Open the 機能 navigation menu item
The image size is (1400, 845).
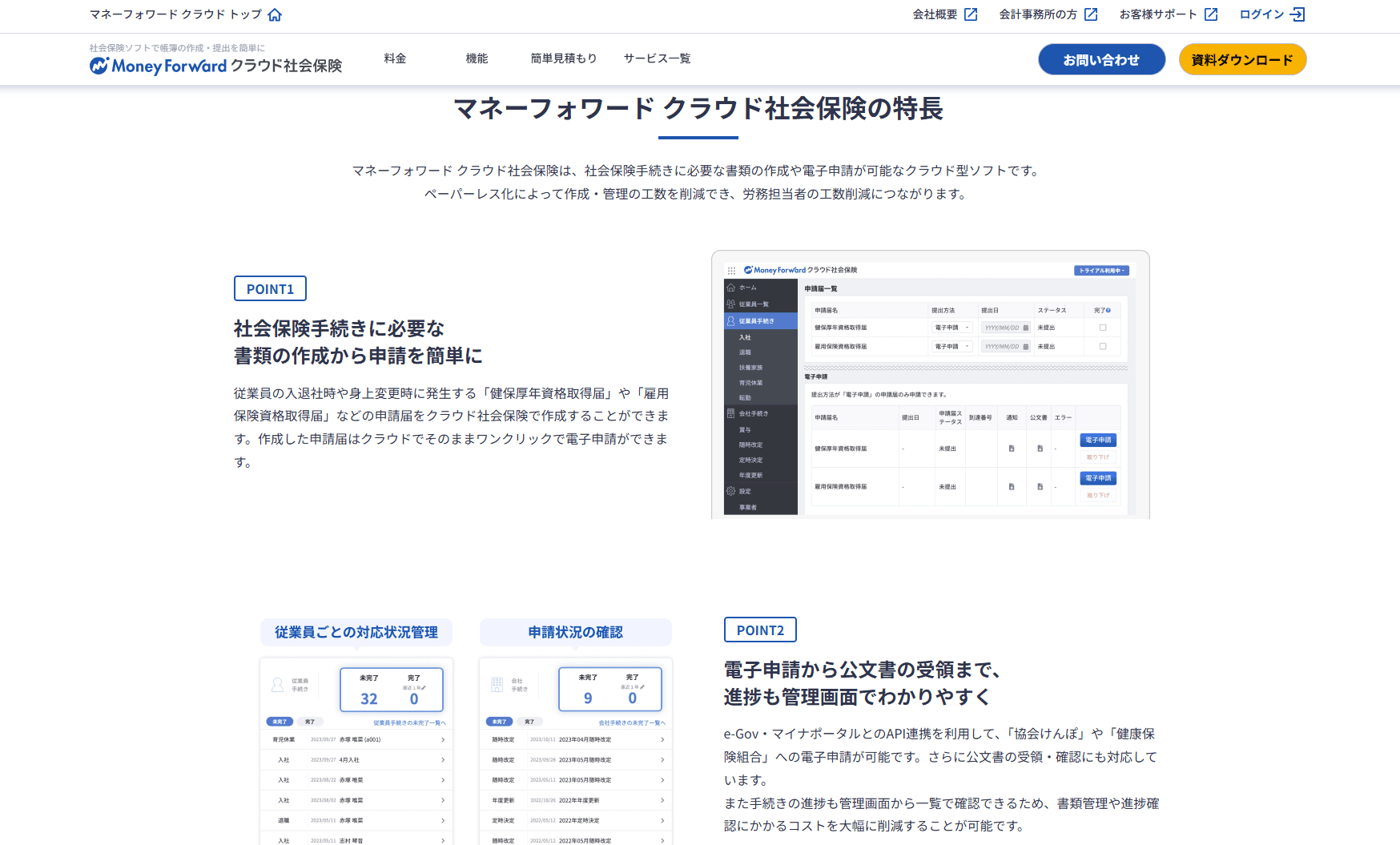pos(477,58)
